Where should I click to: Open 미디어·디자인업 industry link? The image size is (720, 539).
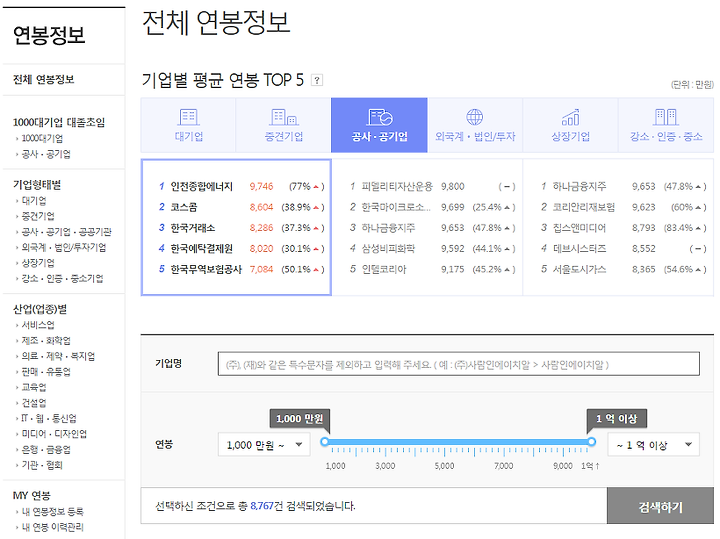(x=54, y=434)
